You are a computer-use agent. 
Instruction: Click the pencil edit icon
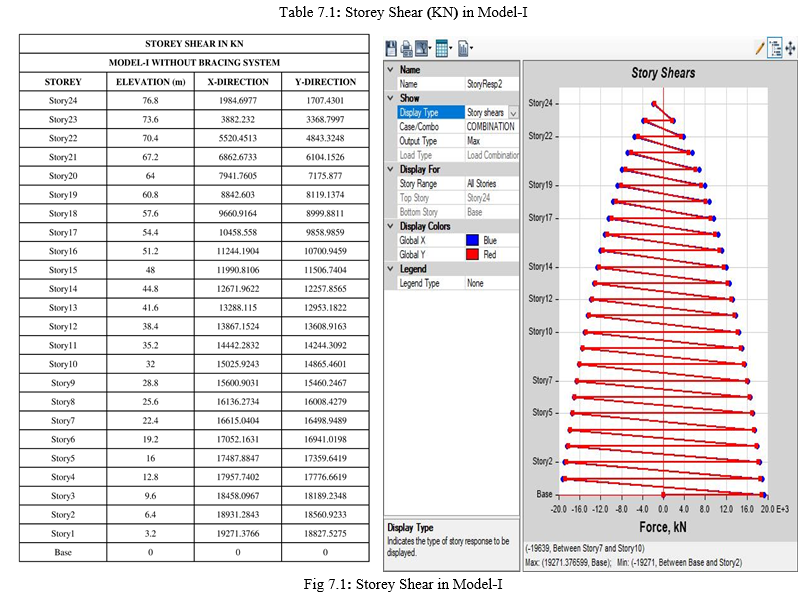pyautogui.click(x=759, y=49)
